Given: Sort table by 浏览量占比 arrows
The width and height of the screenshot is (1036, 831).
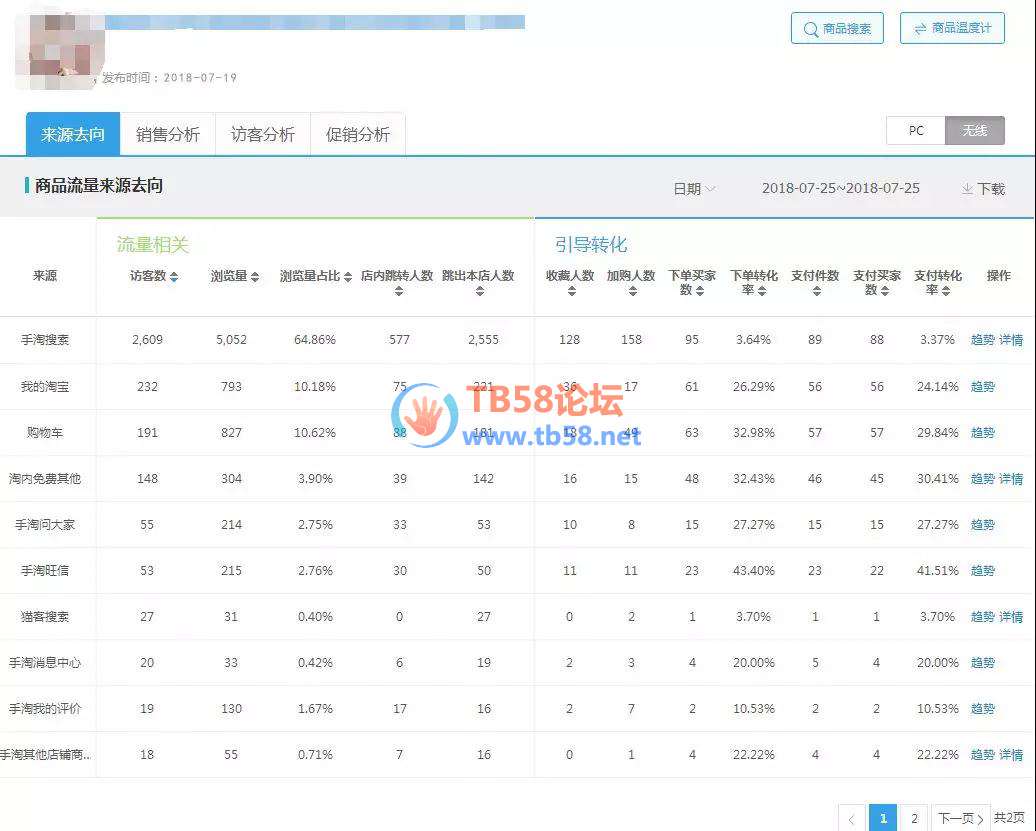Looking at the screenshot, I should 347,277.
